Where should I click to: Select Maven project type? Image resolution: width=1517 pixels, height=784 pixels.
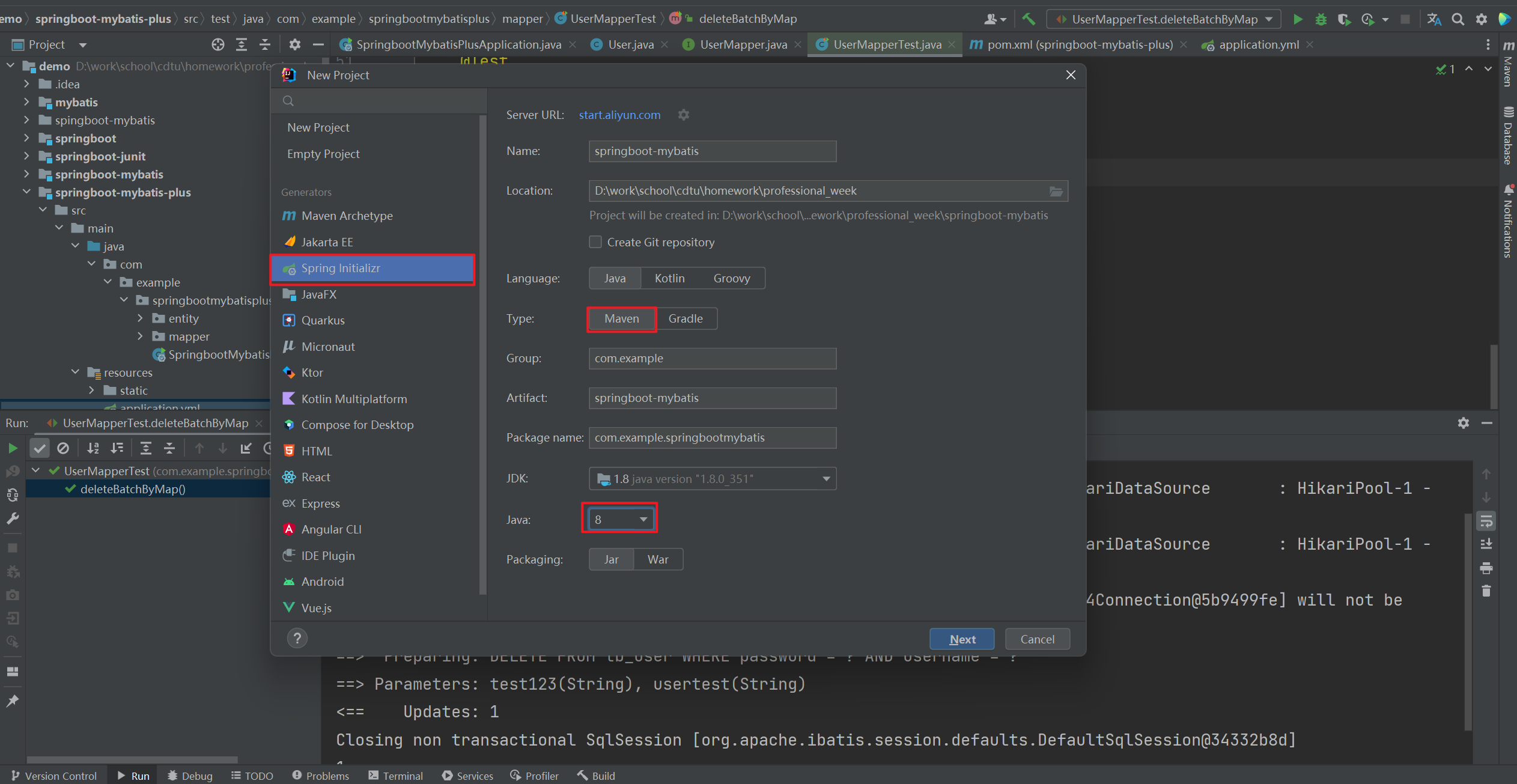coord(622,318)
